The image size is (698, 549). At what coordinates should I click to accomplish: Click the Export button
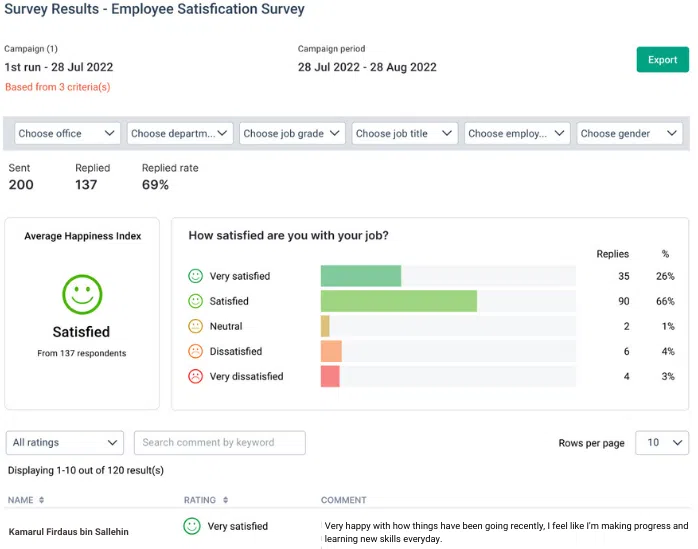(662, 60)
